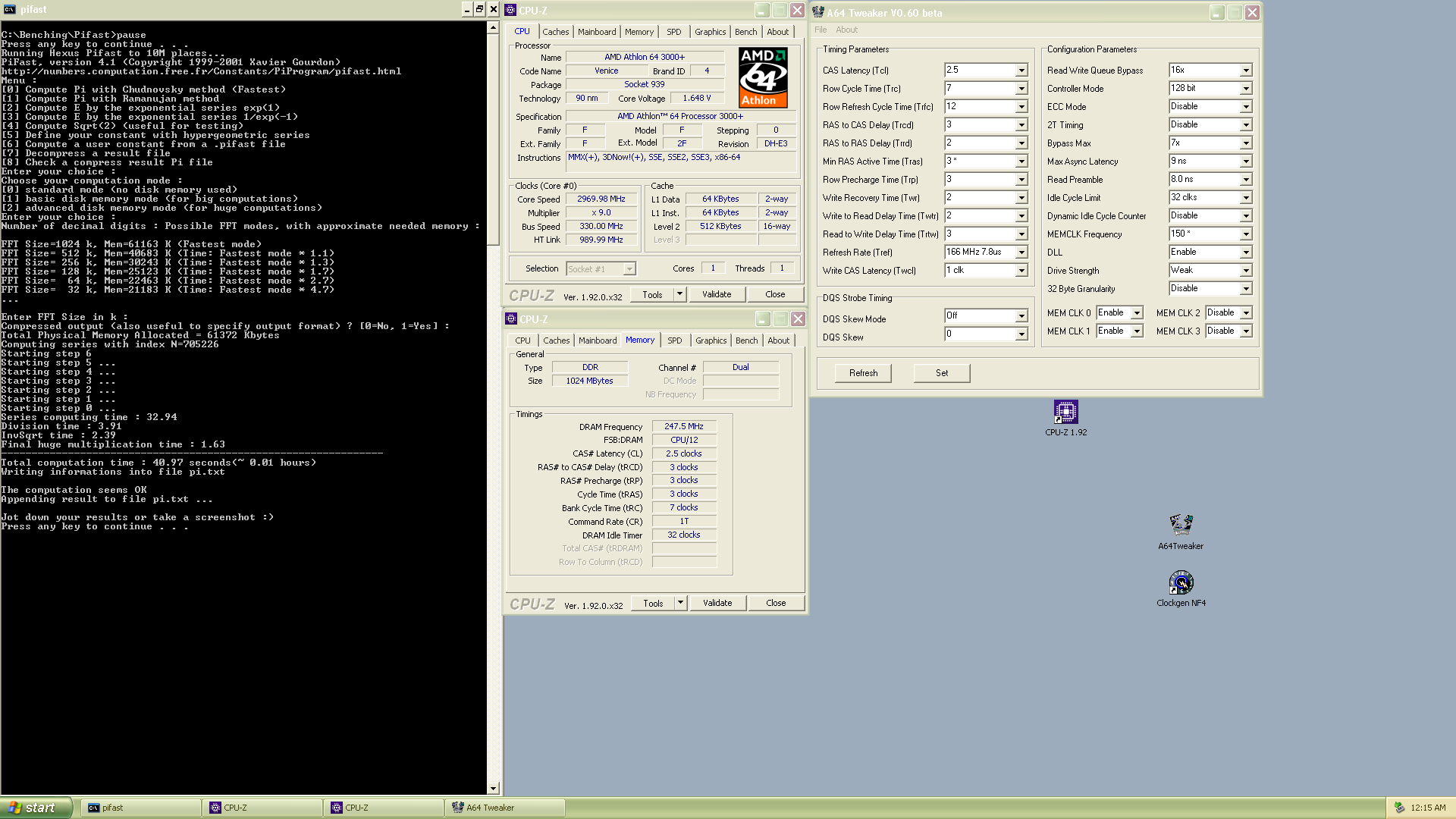Open the SPD tab in top CPU-Z
This screenshot has width=1456, height=819.
pos(674,32)
